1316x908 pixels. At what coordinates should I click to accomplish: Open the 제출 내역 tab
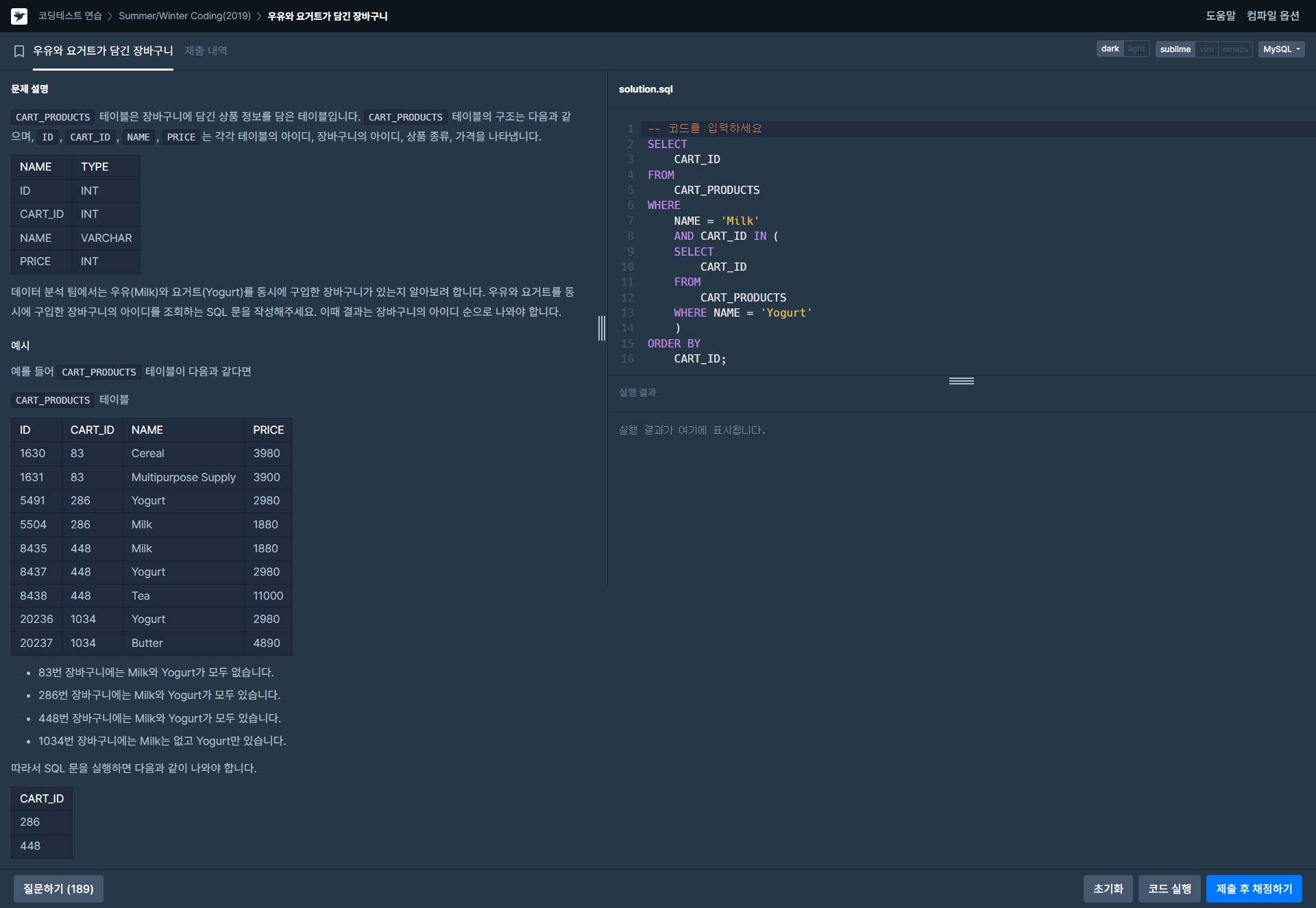(x=206, y=51)
